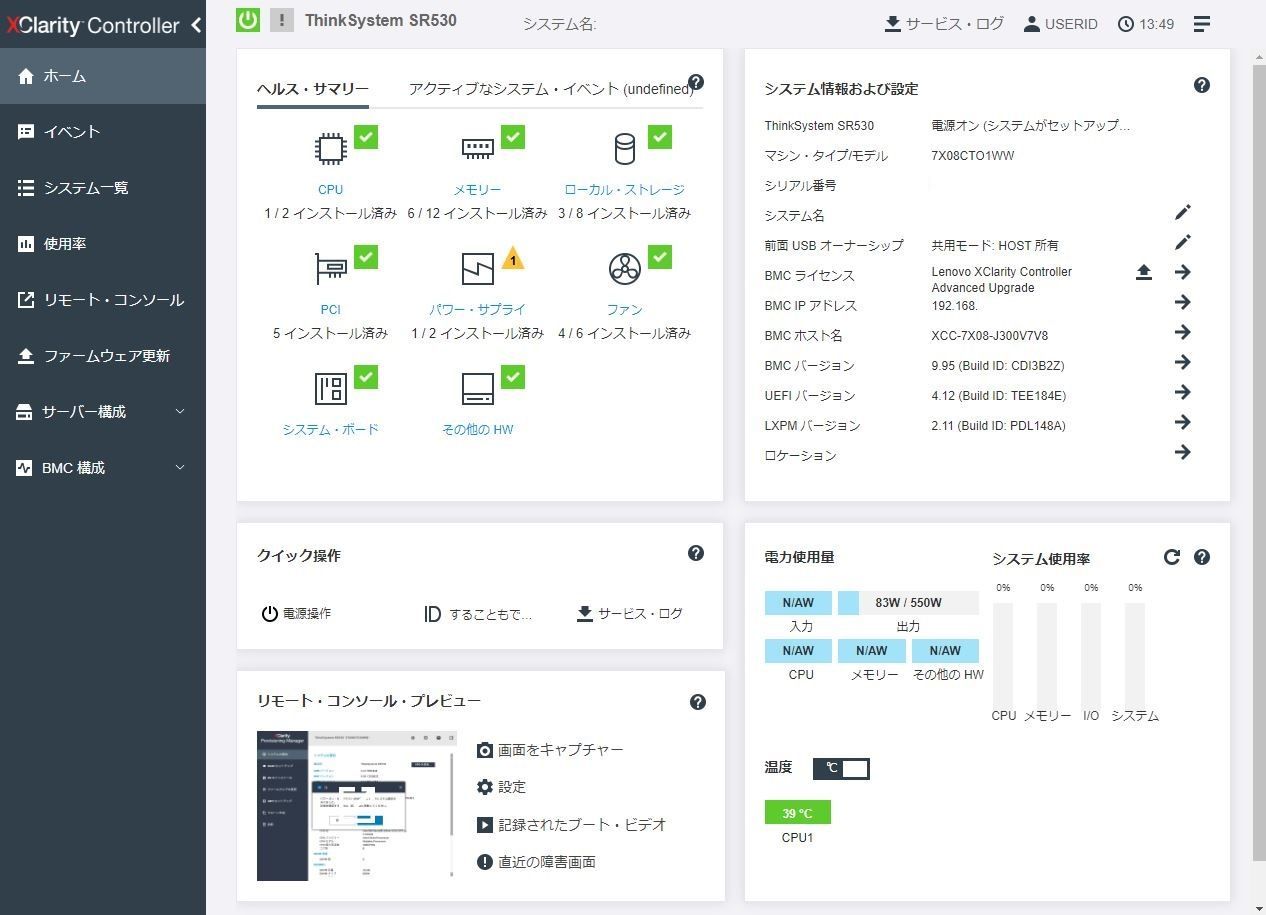Click the local storage cylinder icon
Viewport: 1266px width, 915px height.
pos(624,149)
